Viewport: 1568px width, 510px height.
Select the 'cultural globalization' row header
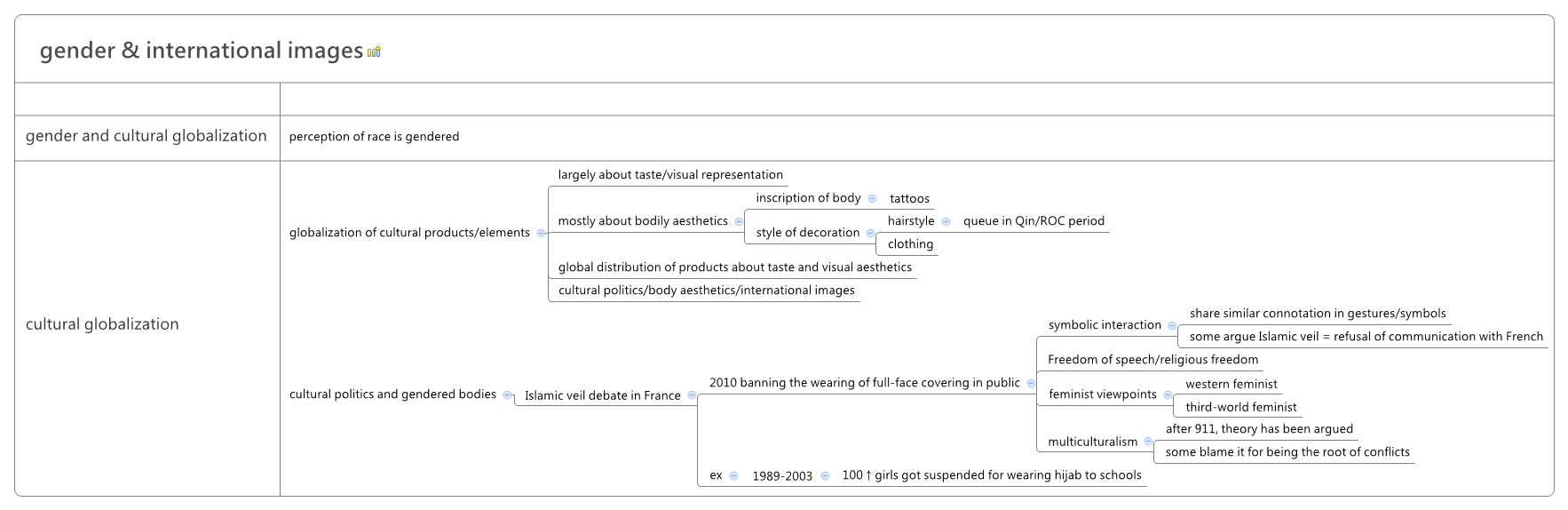pyautogui.click(x=102, y=324)
